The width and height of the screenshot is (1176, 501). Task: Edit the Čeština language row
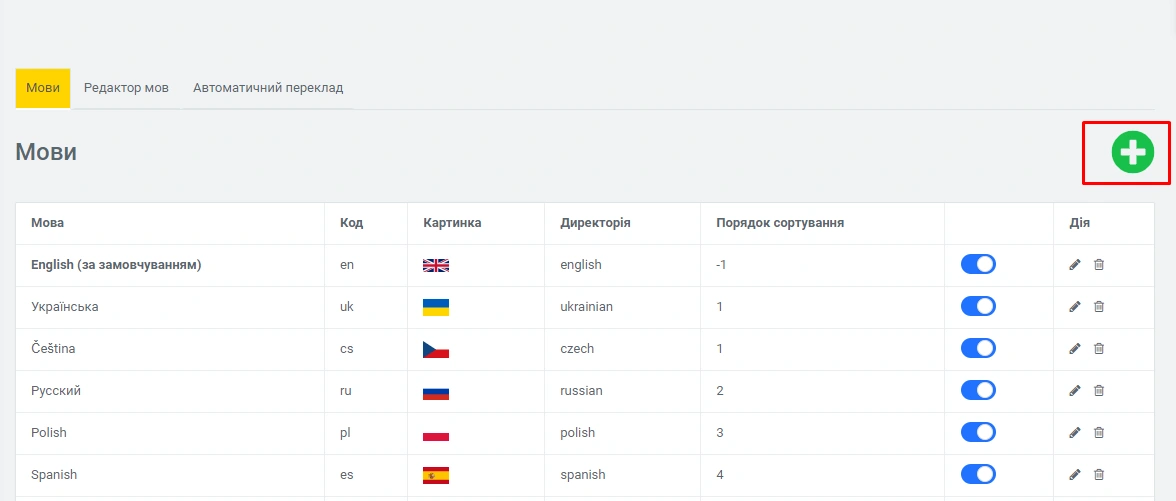click(x=1075, y=349)
